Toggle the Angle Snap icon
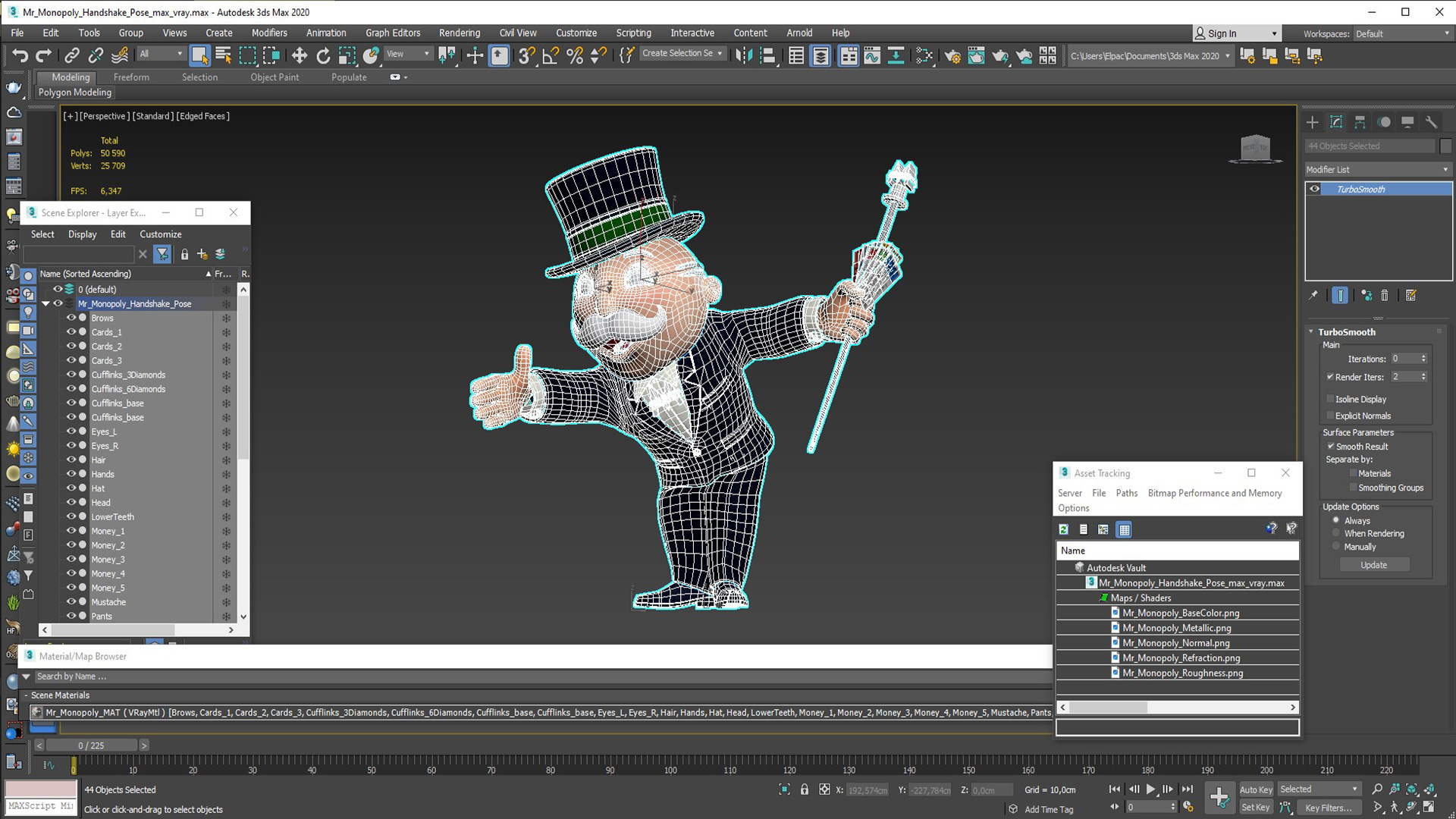This screenshot has width=1456, height=819. (551, 55)
